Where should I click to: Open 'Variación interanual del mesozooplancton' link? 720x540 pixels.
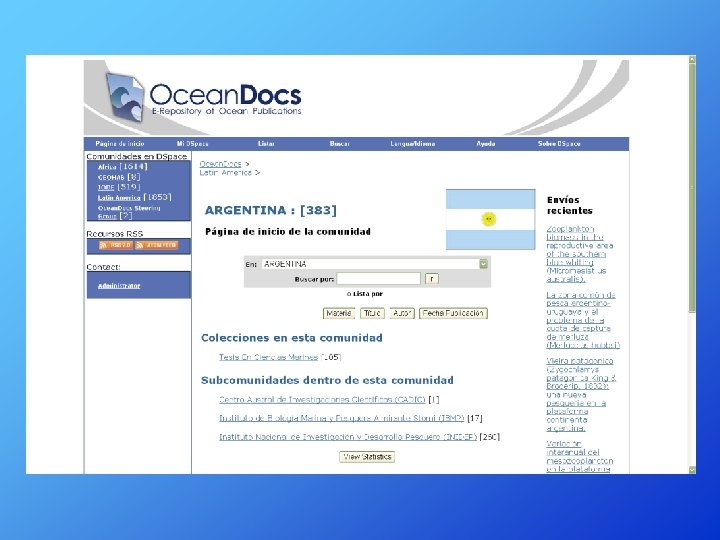point(579,456)
